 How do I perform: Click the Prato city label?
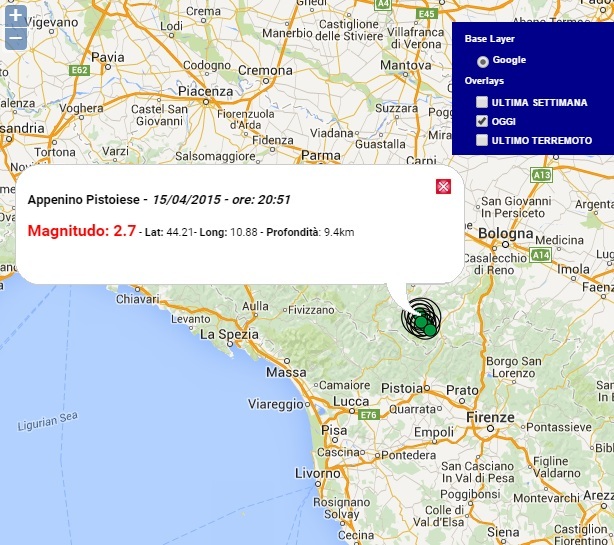coord(462,390)
